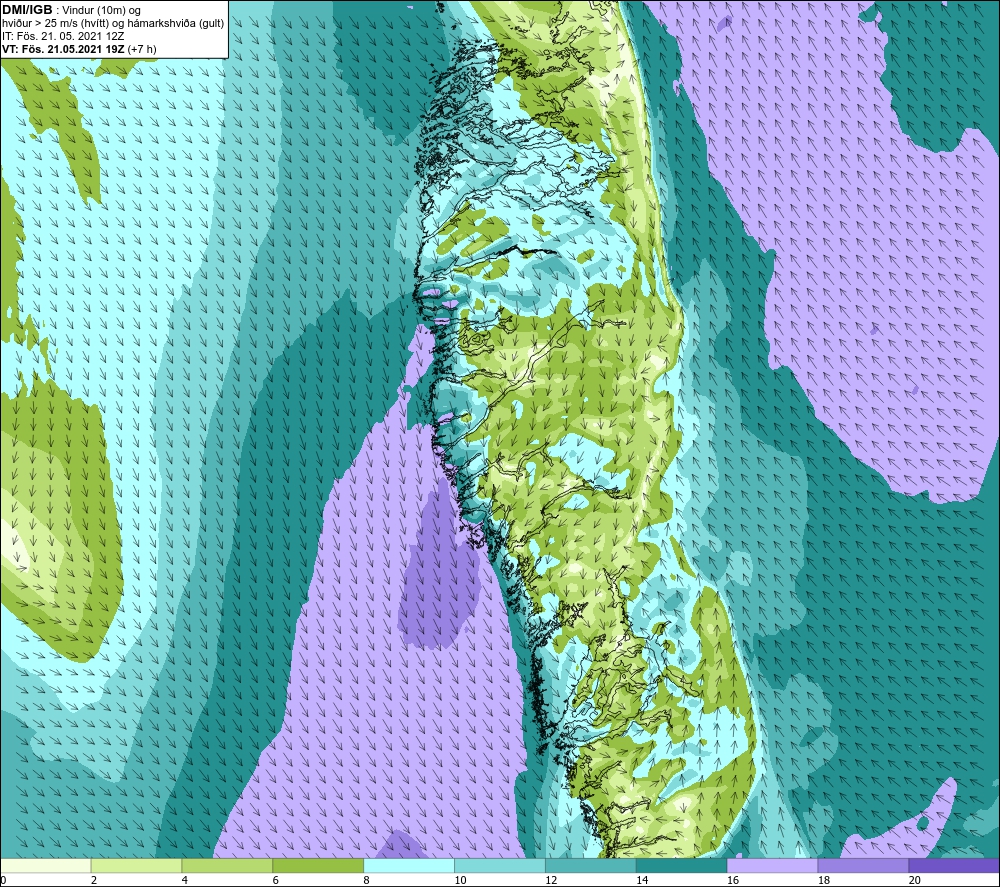Click the '2' label on the scale

pos(94,880)
